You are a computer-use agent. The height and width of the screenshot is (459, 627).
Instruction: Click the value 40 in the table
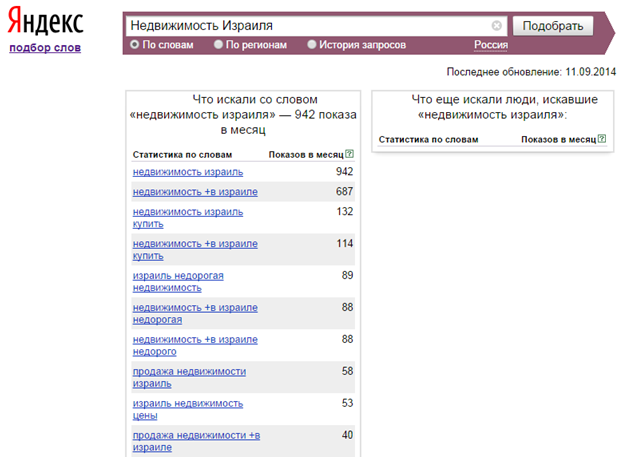pyautogui.click(x=347, y=435)
